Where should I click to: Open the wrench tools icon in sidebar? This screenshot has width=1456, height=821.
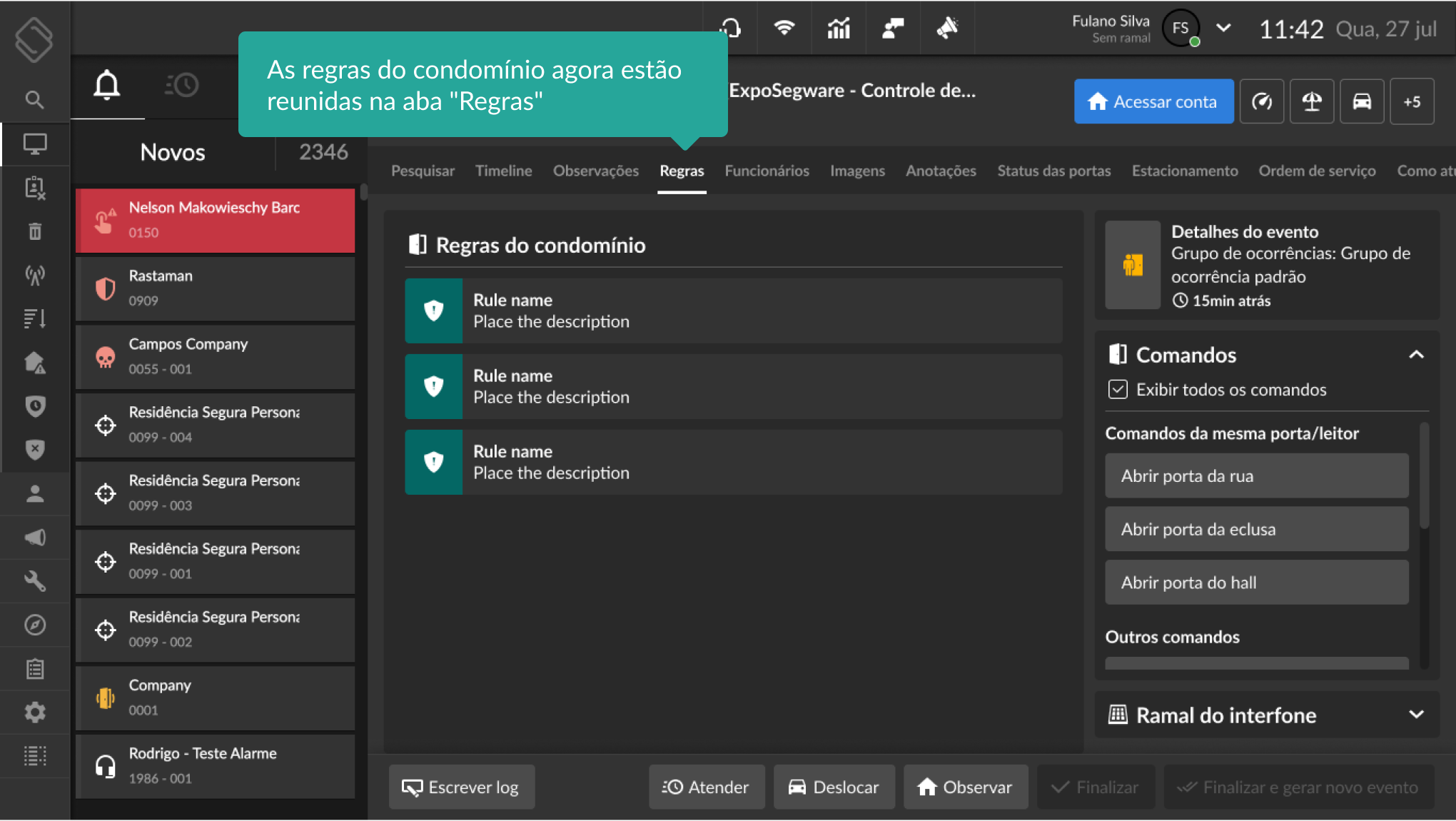tap(34, 580)
